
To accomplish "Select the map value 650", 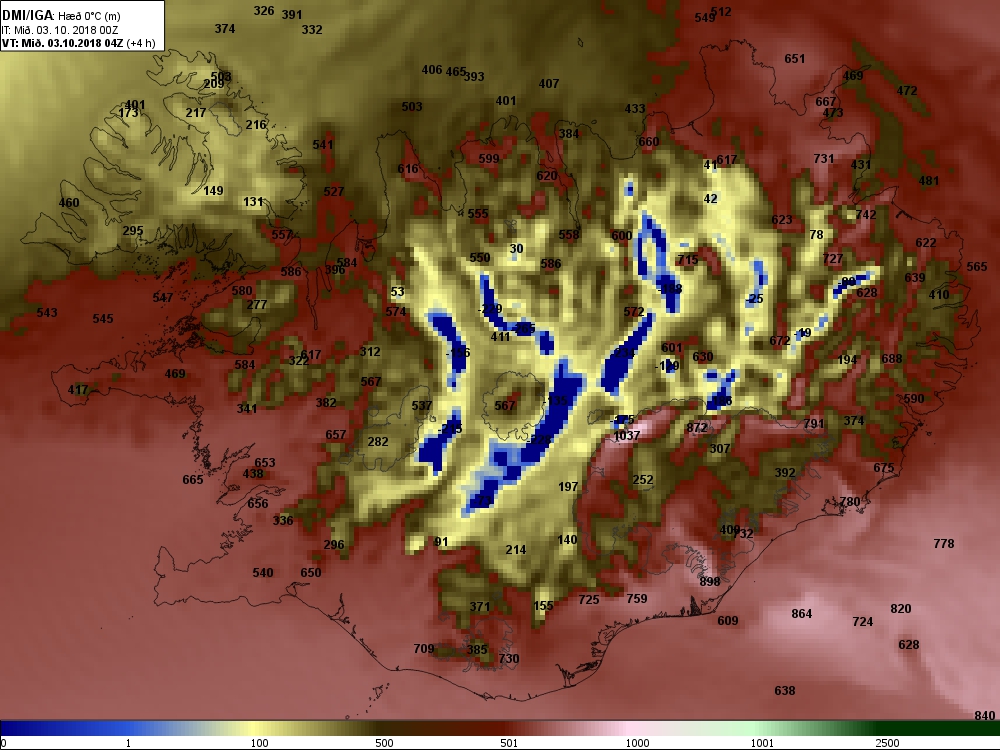I will [311, 572].
